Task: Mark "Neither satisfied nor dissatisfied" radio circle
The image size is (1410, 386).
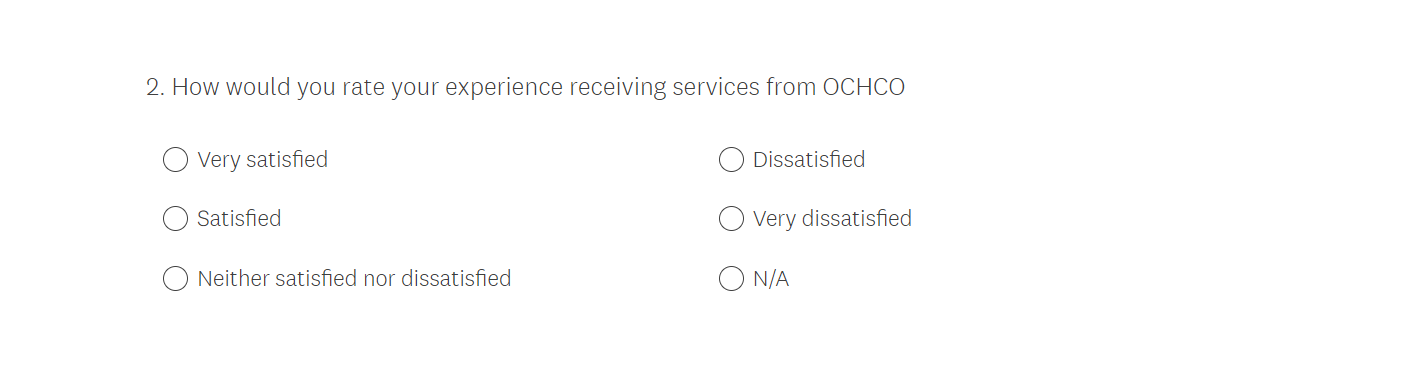Action: click(175, 279)
